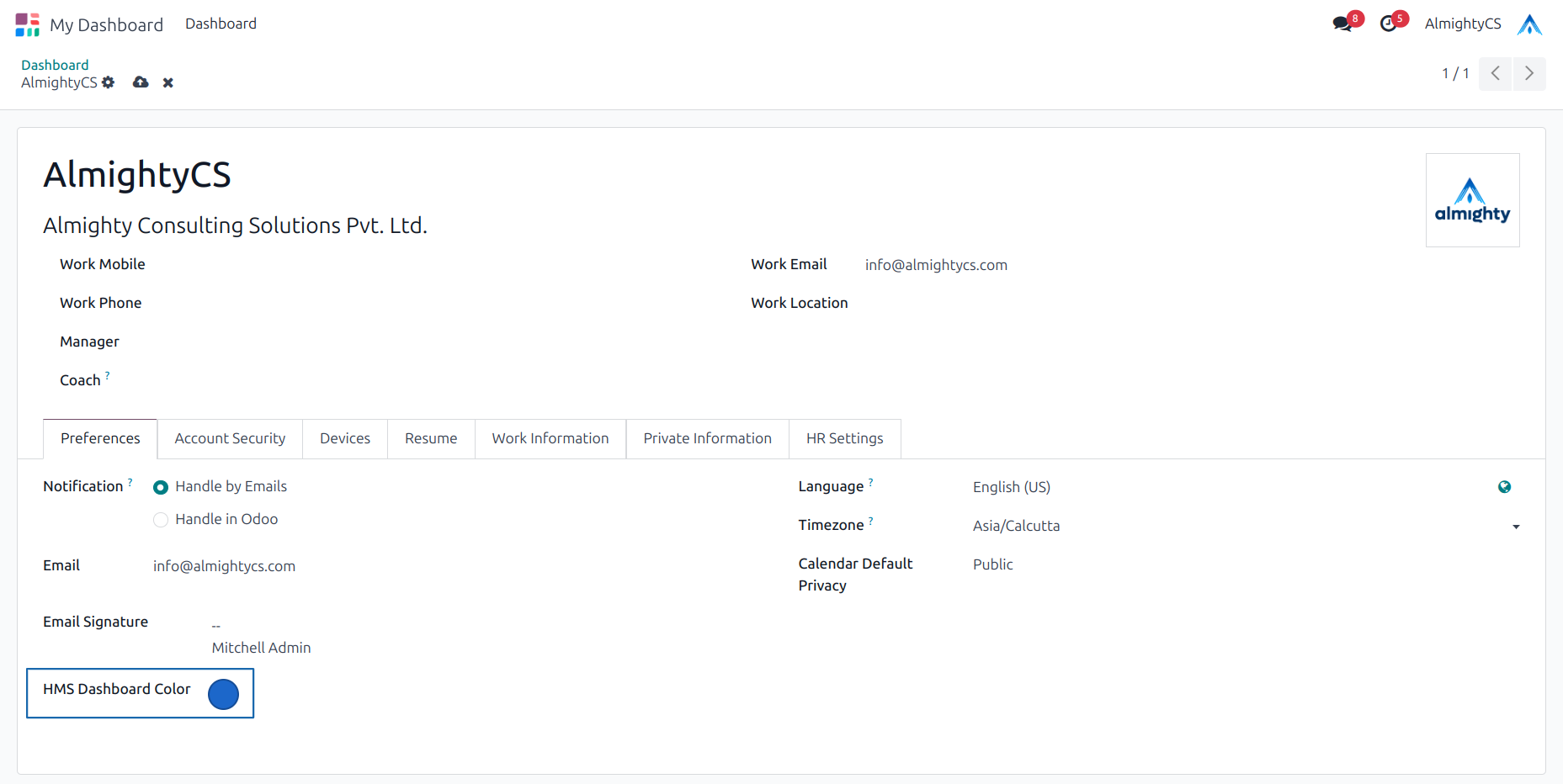Image resolution: width=1563 pixels, height=784 pixels.
Task: Click the almighty company logo image
Action: [x=1472, y=200]
